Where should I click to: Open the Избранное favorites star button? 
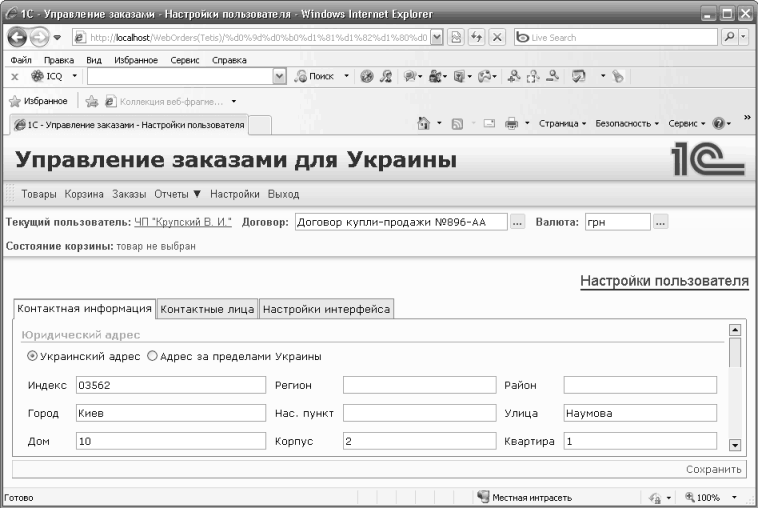pos(38,101)
